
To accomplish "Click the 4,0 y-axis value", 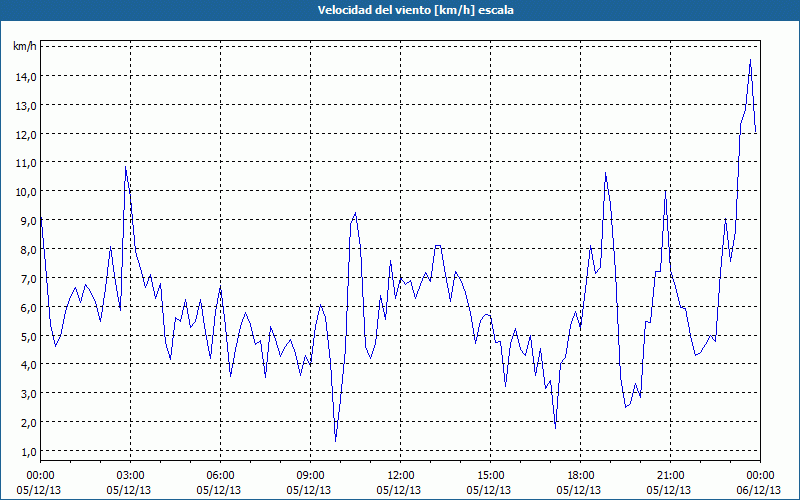I will click(28, 365).
